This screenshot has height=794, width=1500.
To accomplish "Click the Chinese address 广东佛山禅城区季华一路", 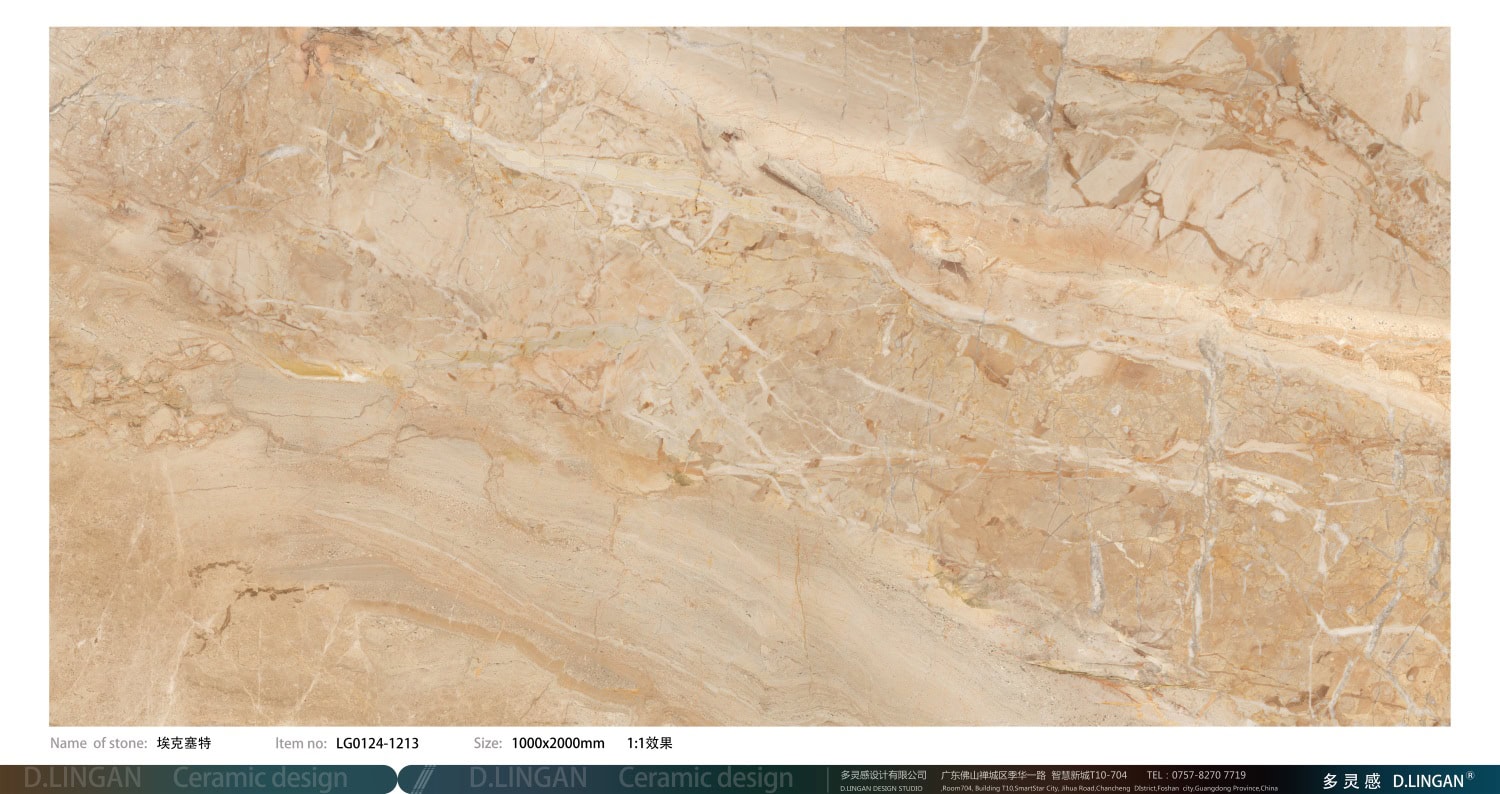I will [992, 775].
